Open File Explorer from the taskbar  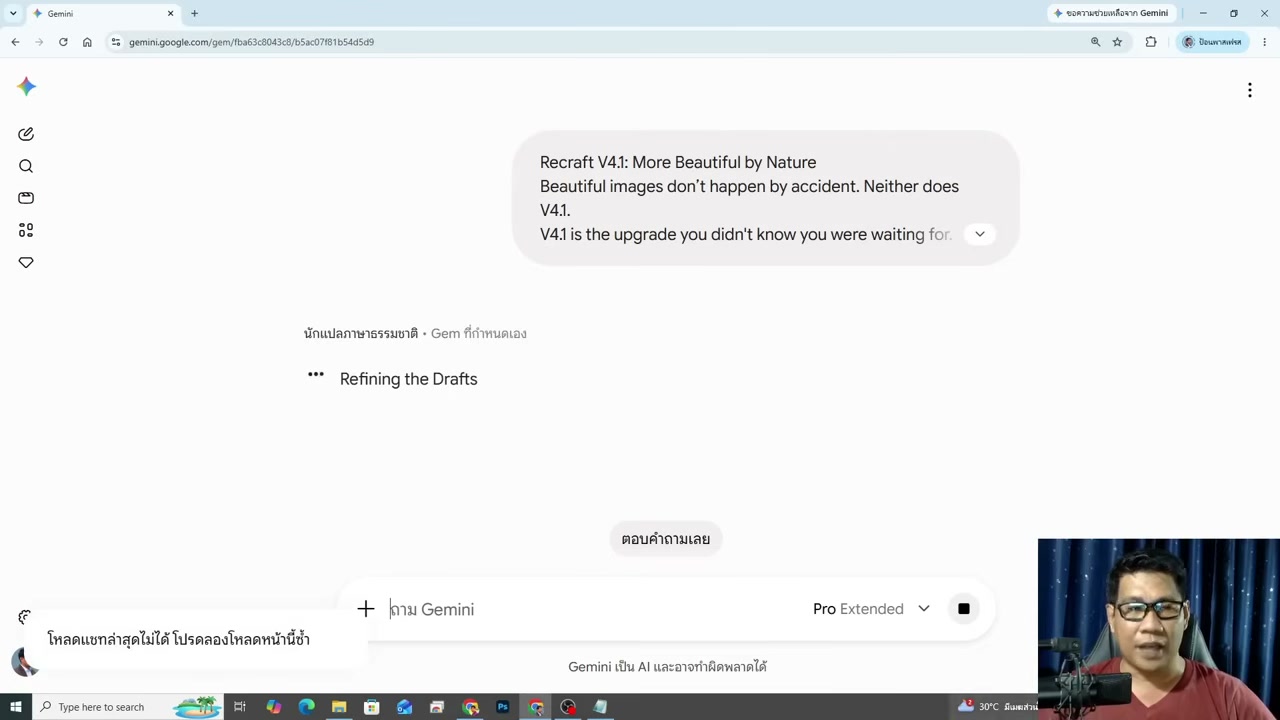pos(339,707)
